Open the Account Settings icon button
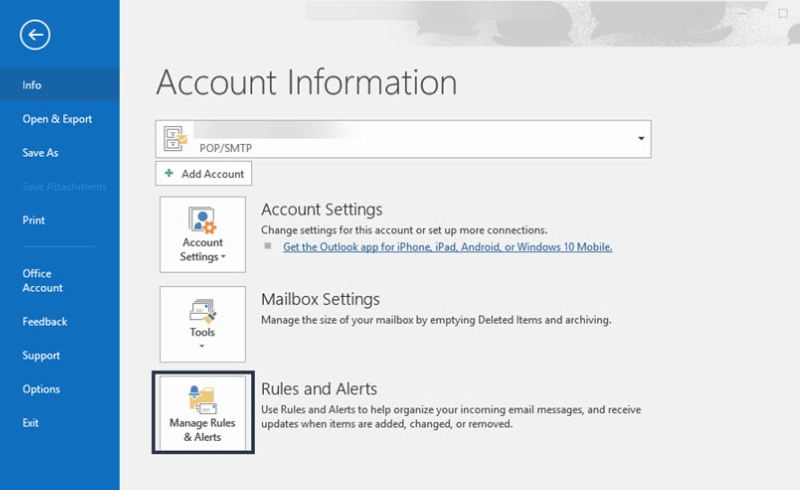Viewport: 800px width, 490px height. 203,234
